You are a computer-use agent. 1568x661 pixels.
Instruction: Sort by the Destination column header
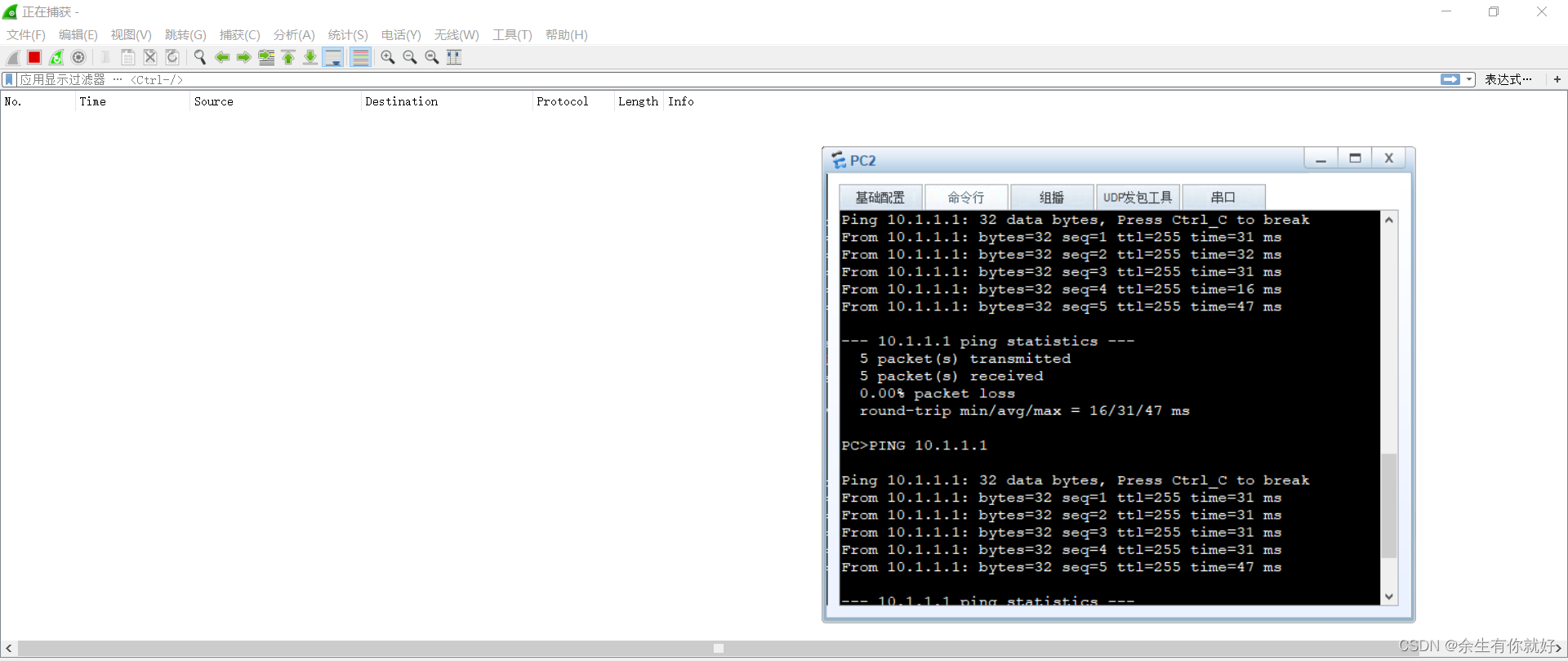tap(447, 101)
